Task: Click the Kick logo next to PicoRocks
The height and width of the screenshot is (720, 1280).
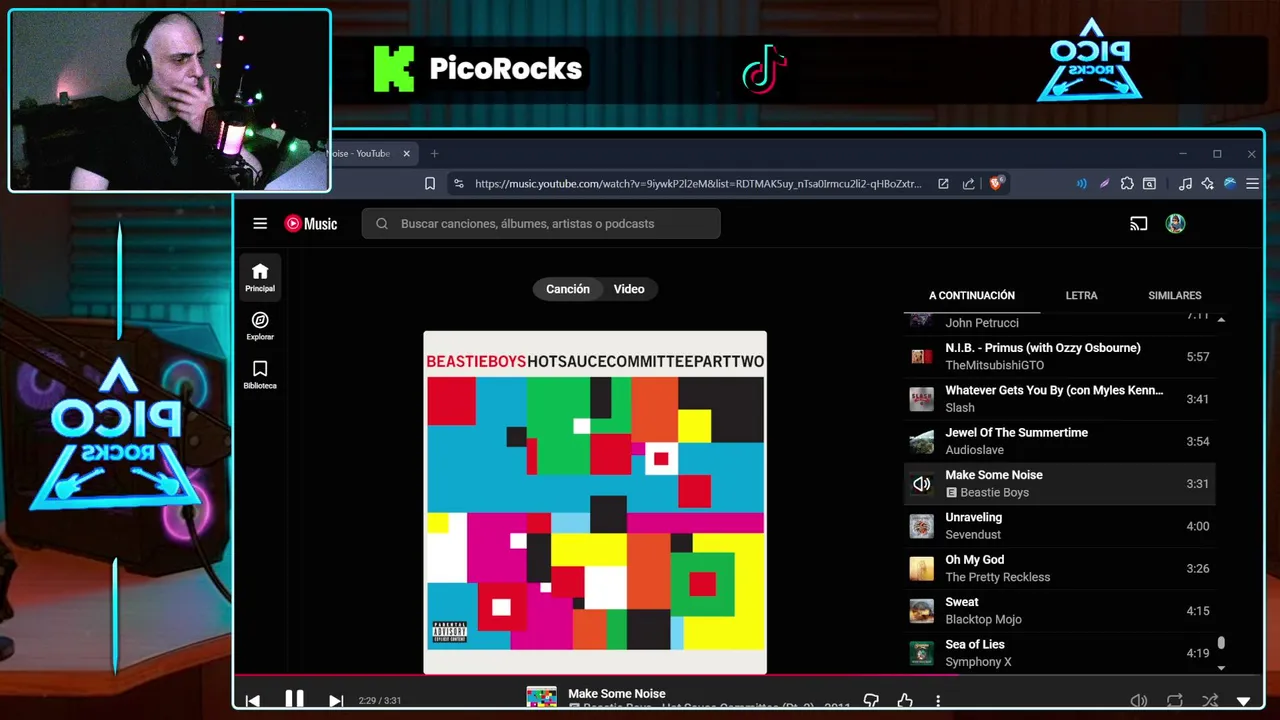Action: (x=394, y=69)
